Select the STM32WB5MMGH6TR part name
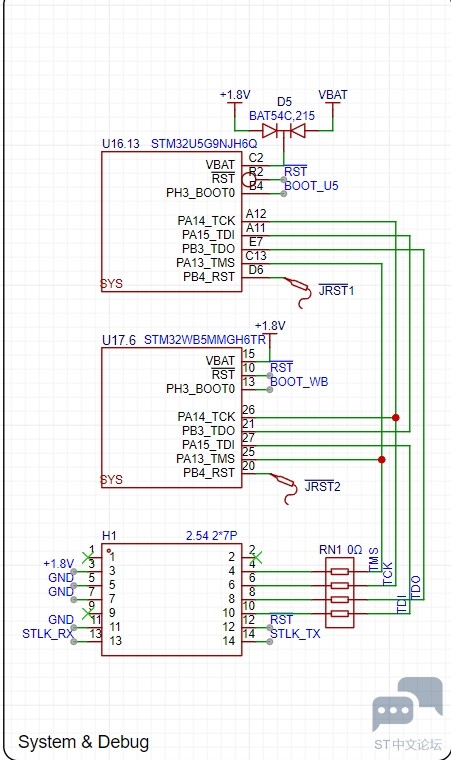 pos(205,340)
